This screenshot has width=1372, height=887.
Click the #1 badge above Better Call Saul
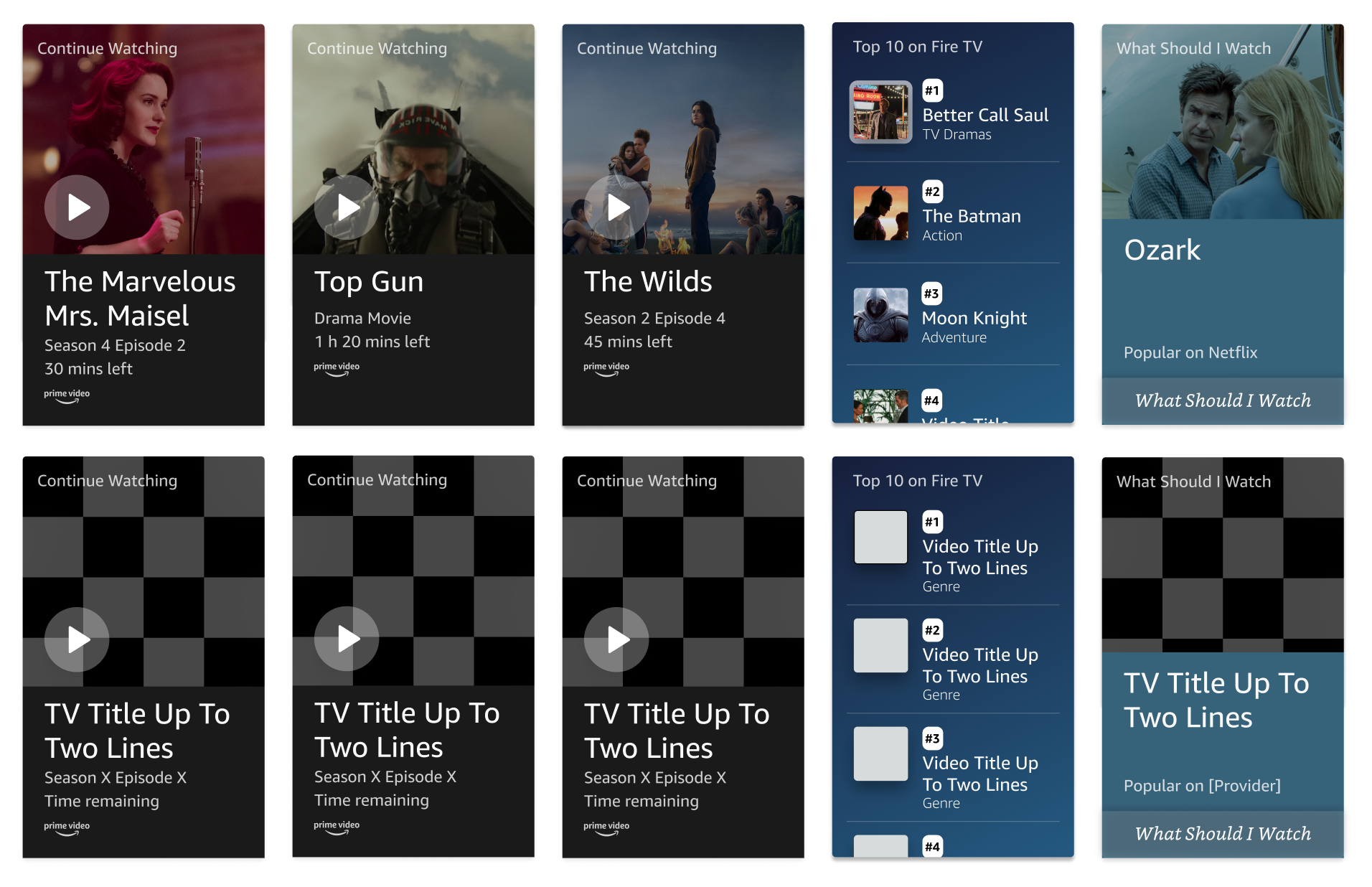pyautogui.click(x=932, y=90)
